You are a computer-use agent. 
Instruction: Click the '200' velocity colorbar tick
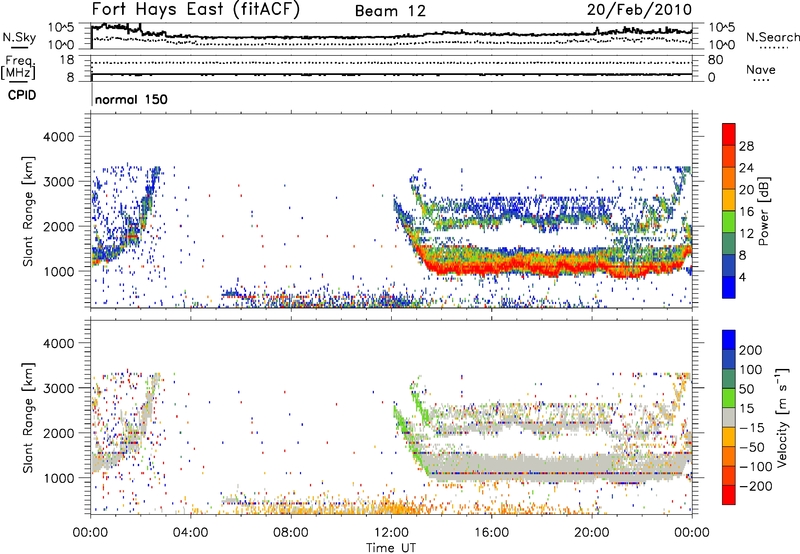pos(751,350)
